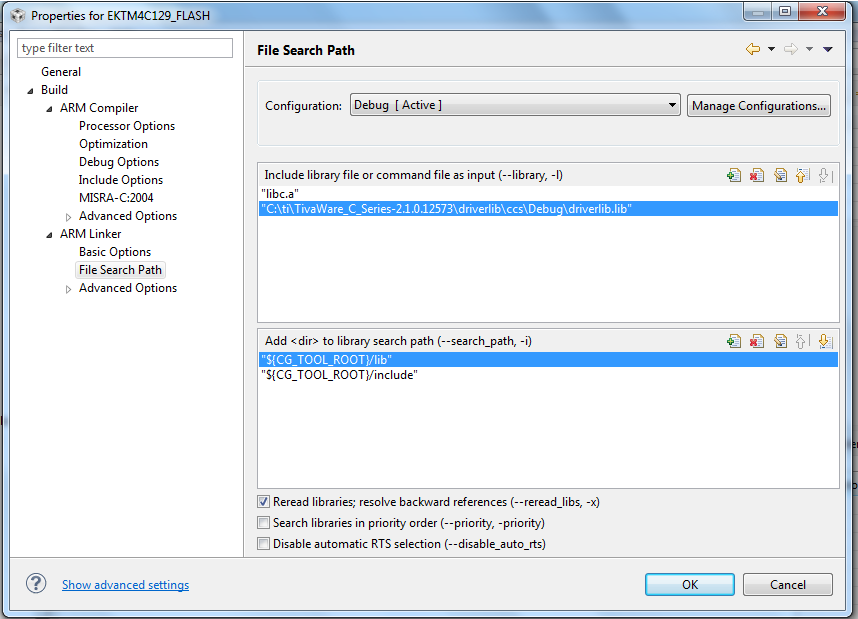Select Processor Options page
Screen dimensions: 858x619
pos(127,126)
